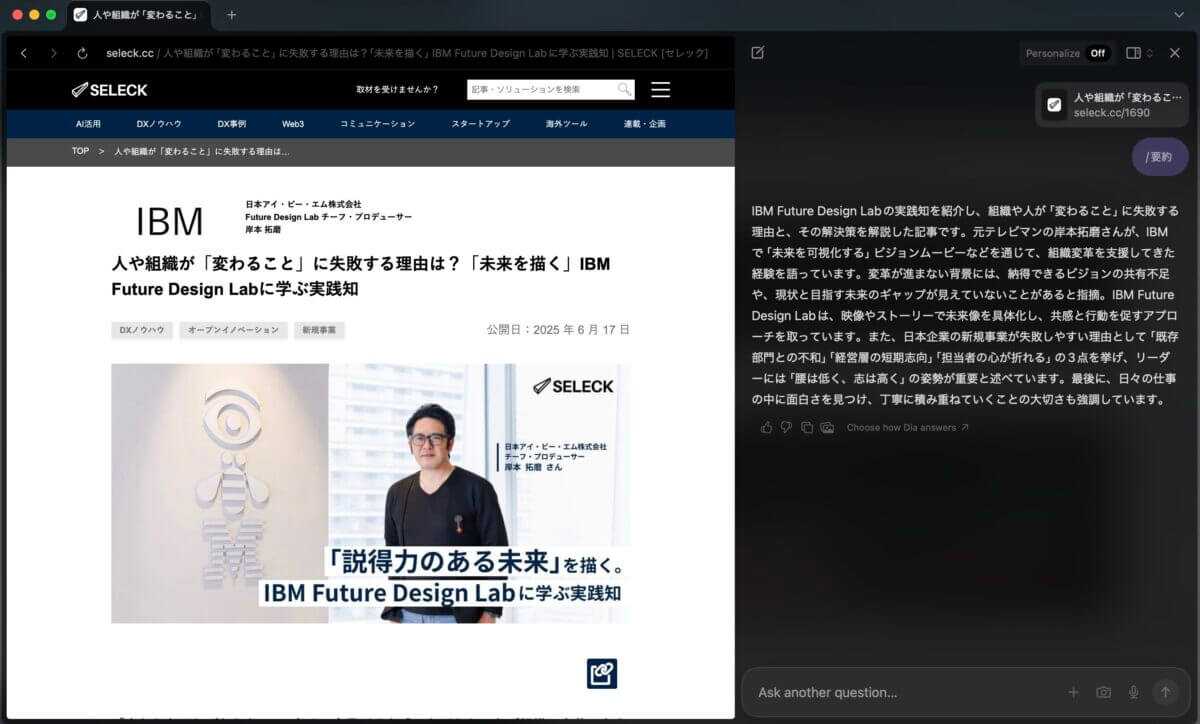Image resolution: width=1200 pixels, height=724 pixels.
Task: Open the sidebar layout switcher
Action: point(1139,53)
